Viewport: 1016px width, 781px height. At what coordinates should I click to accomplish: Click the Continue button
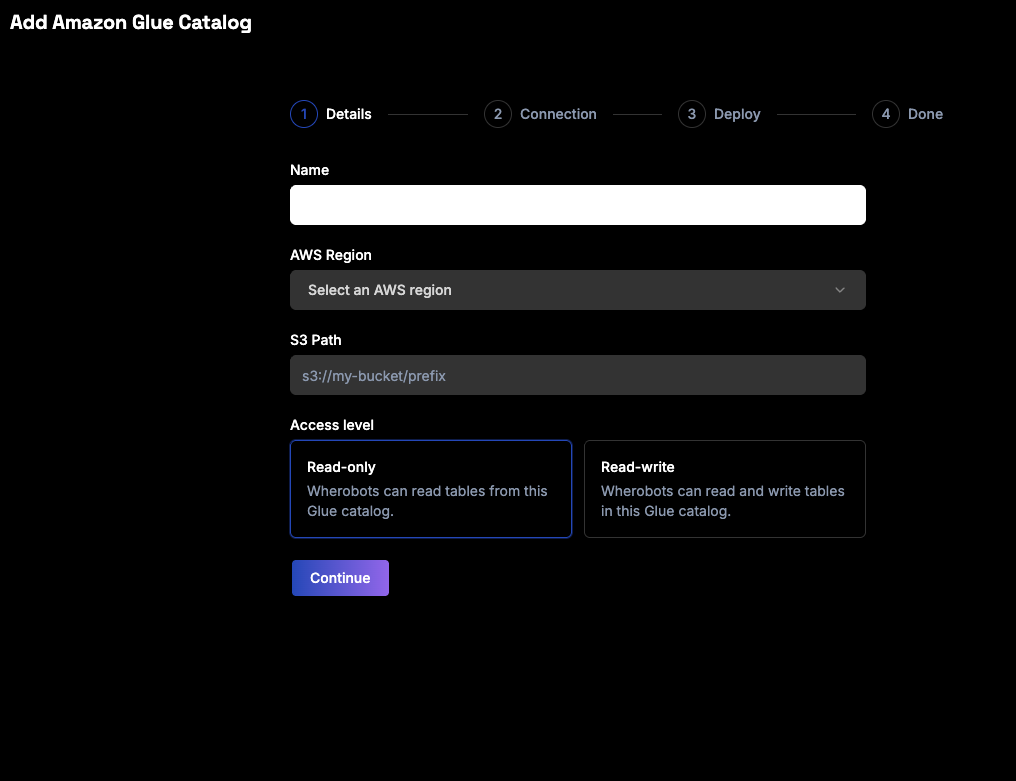[x=340, y=577]
